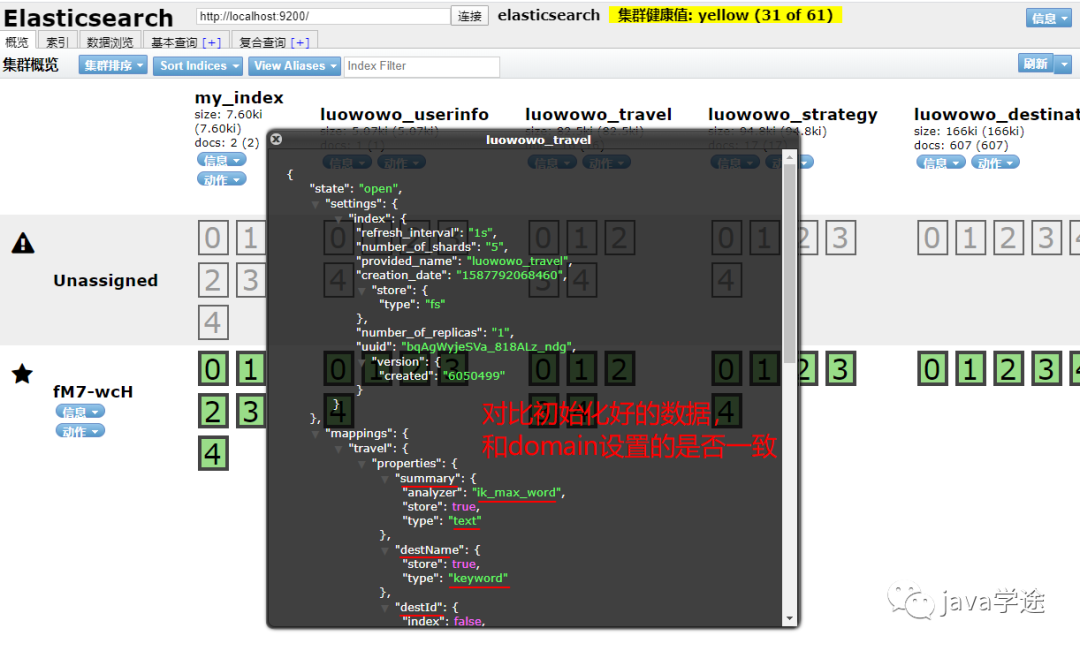Select unassigned shard 0 of luowowo_destination
Image resolution: width=1080 pixels, height=651 pixels.
tap(932, 238)
